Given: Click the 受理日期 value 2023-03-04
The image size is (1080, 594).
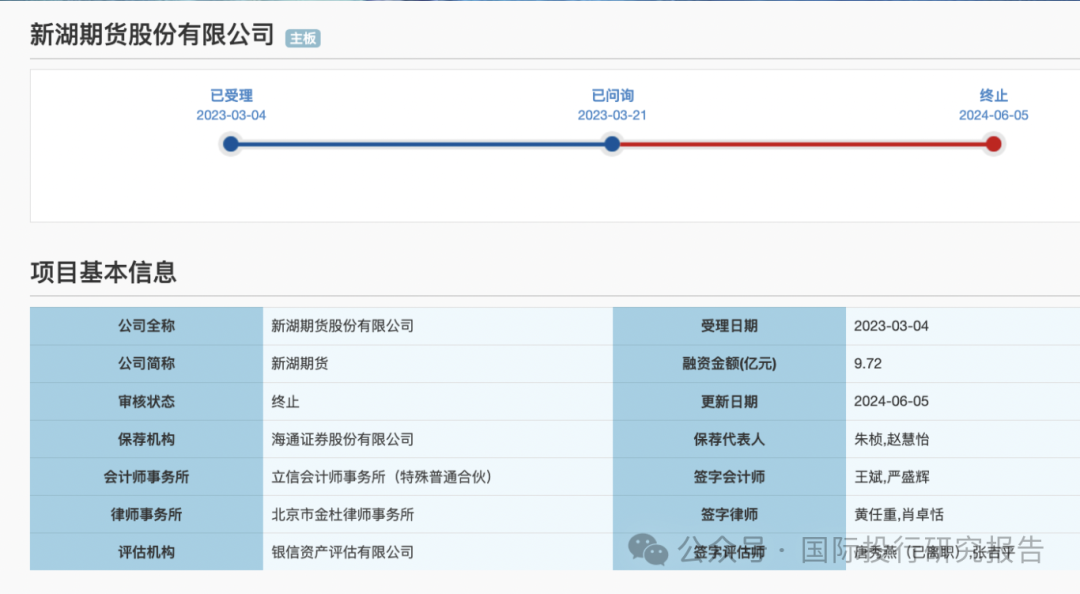Looking at the screenshot, I should 963,326.
